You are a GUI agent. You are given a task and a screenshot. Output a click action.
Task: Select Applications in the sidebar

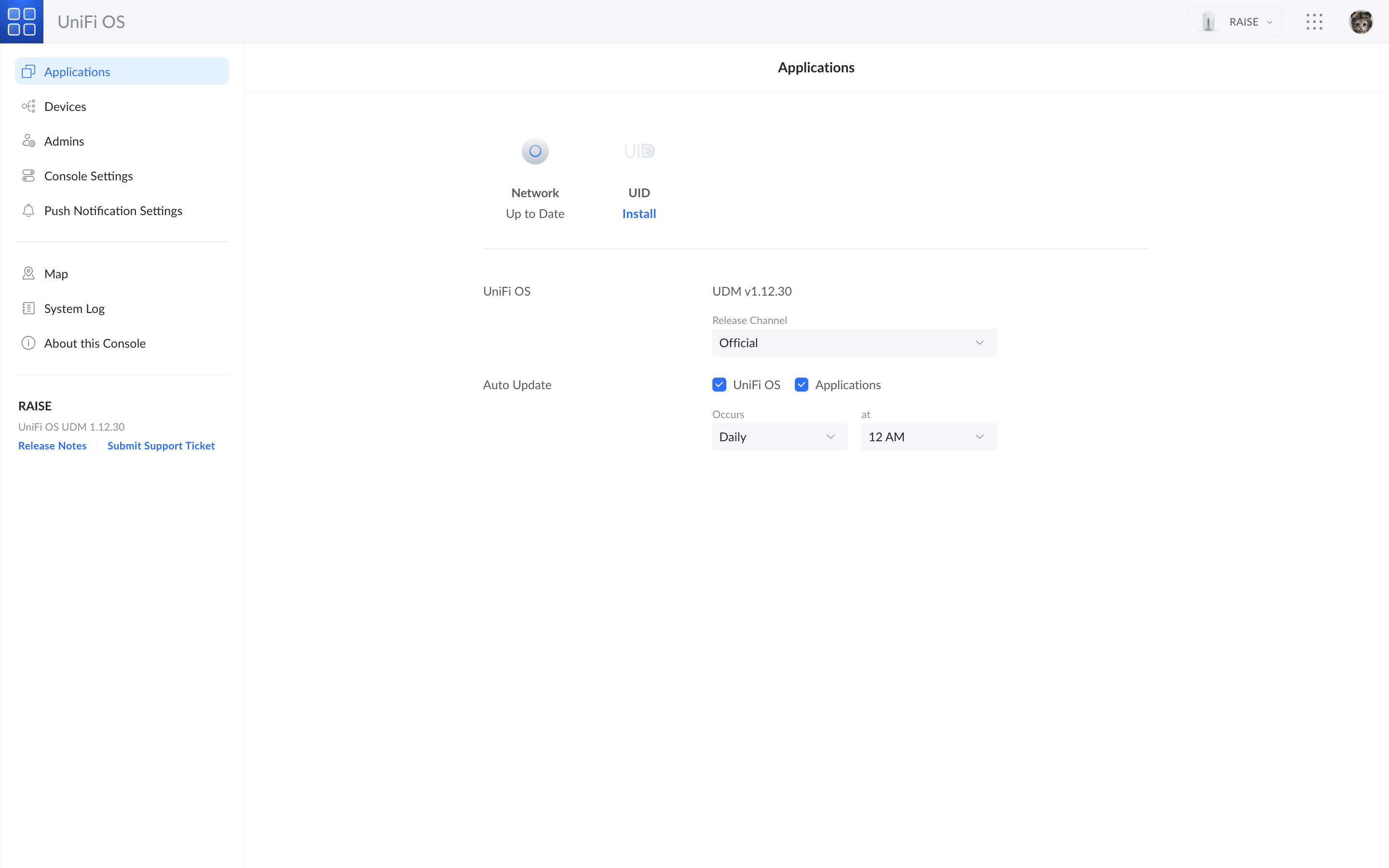tap(122, 72)
